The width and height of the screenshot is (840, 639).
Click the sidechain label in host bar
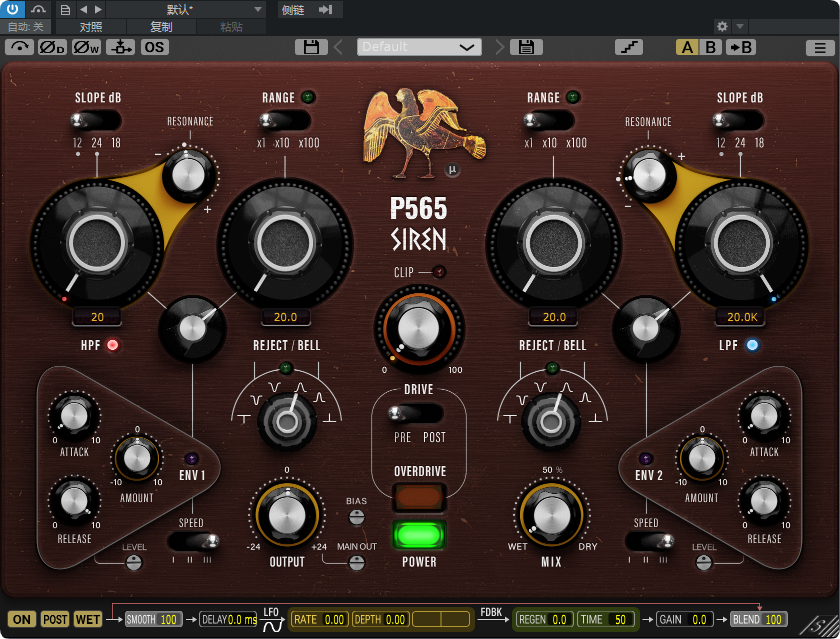[x=293, y=10]
